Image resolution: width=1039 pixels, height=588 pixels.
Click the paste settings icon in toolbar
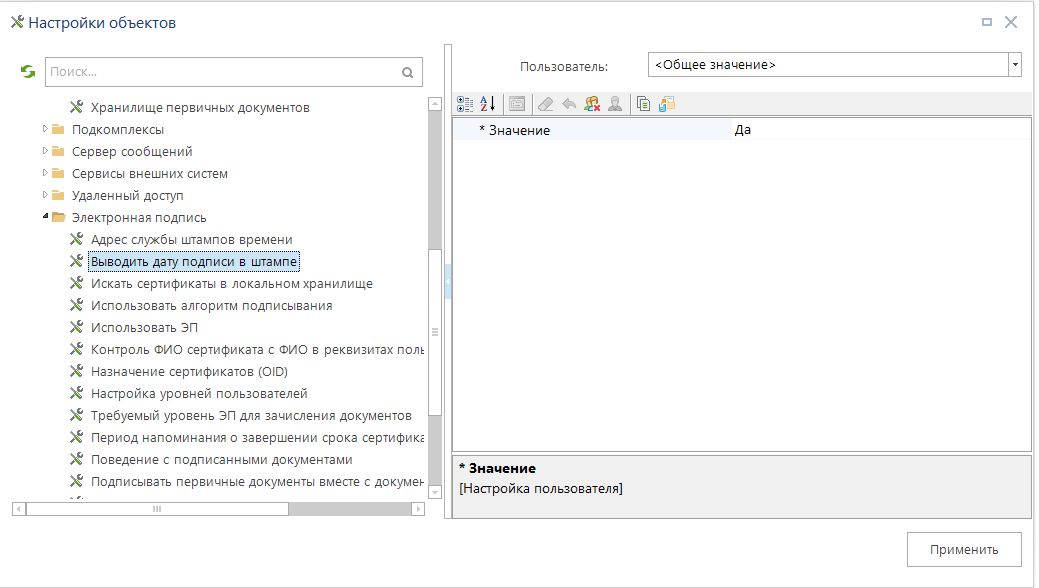(667, 103)
